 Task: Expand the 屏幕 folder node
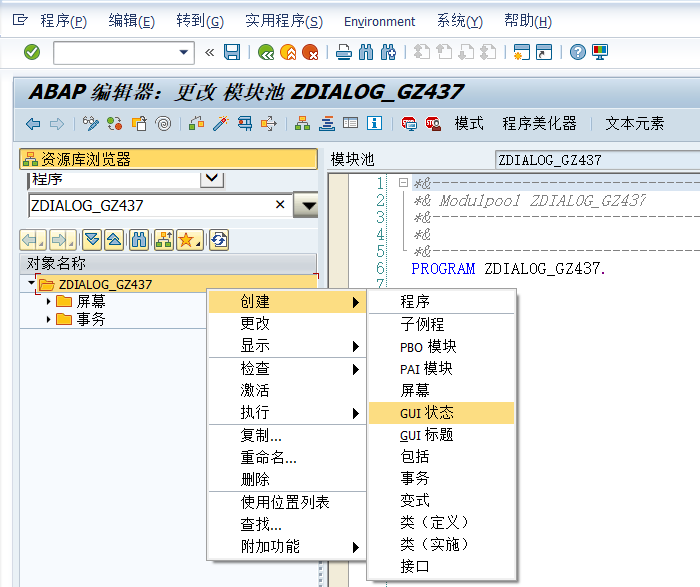(x=48, y=302)
